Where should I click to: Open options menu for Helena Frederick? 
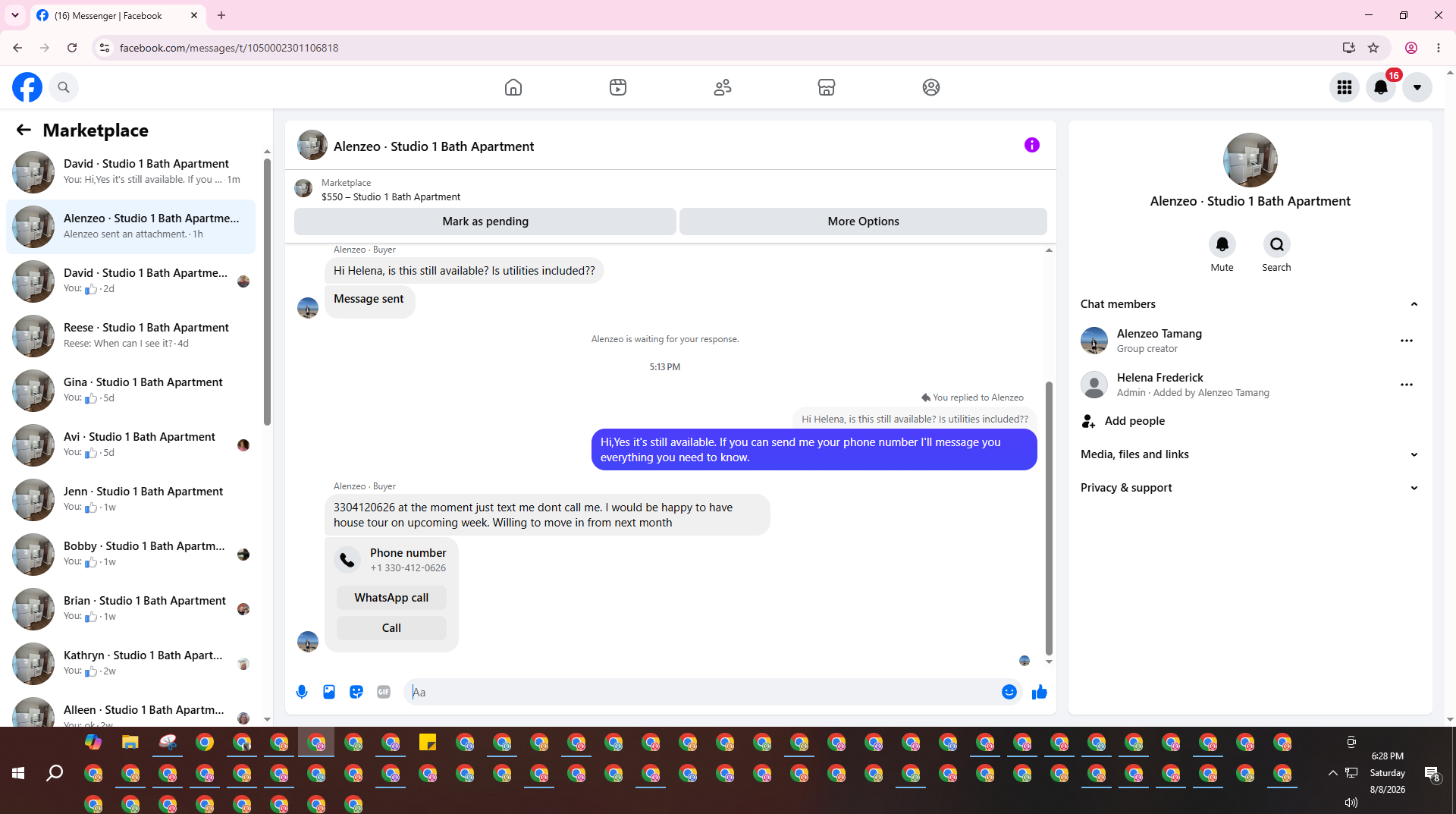click(x=1407, y=385)
